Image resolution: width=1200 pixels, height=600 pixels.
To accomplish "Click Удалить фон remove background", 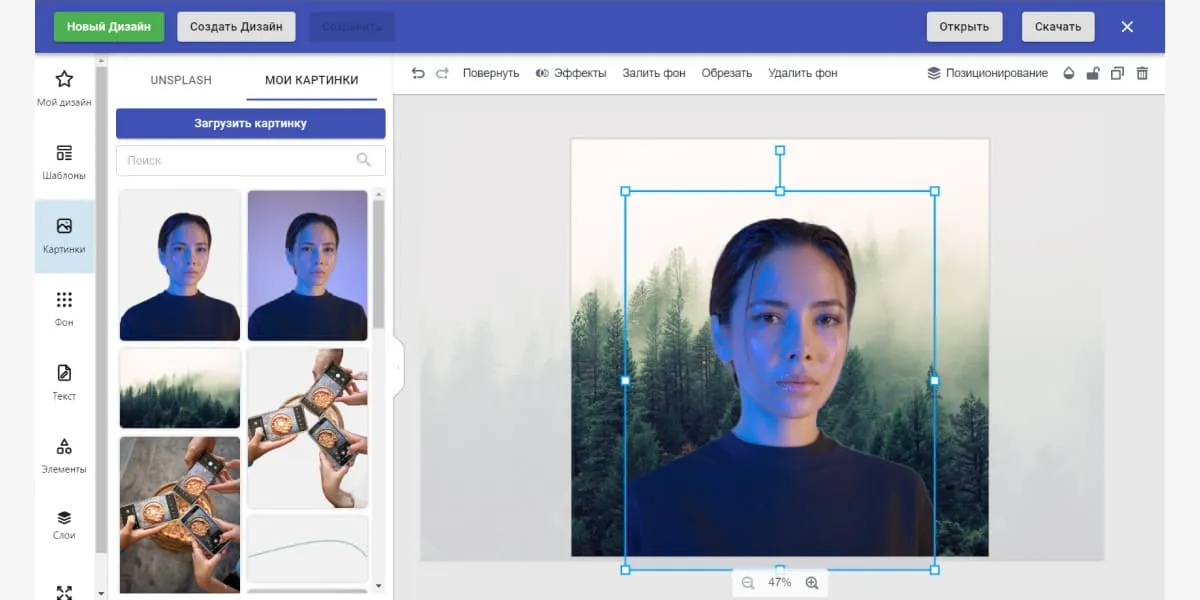I will coord(803,73).
